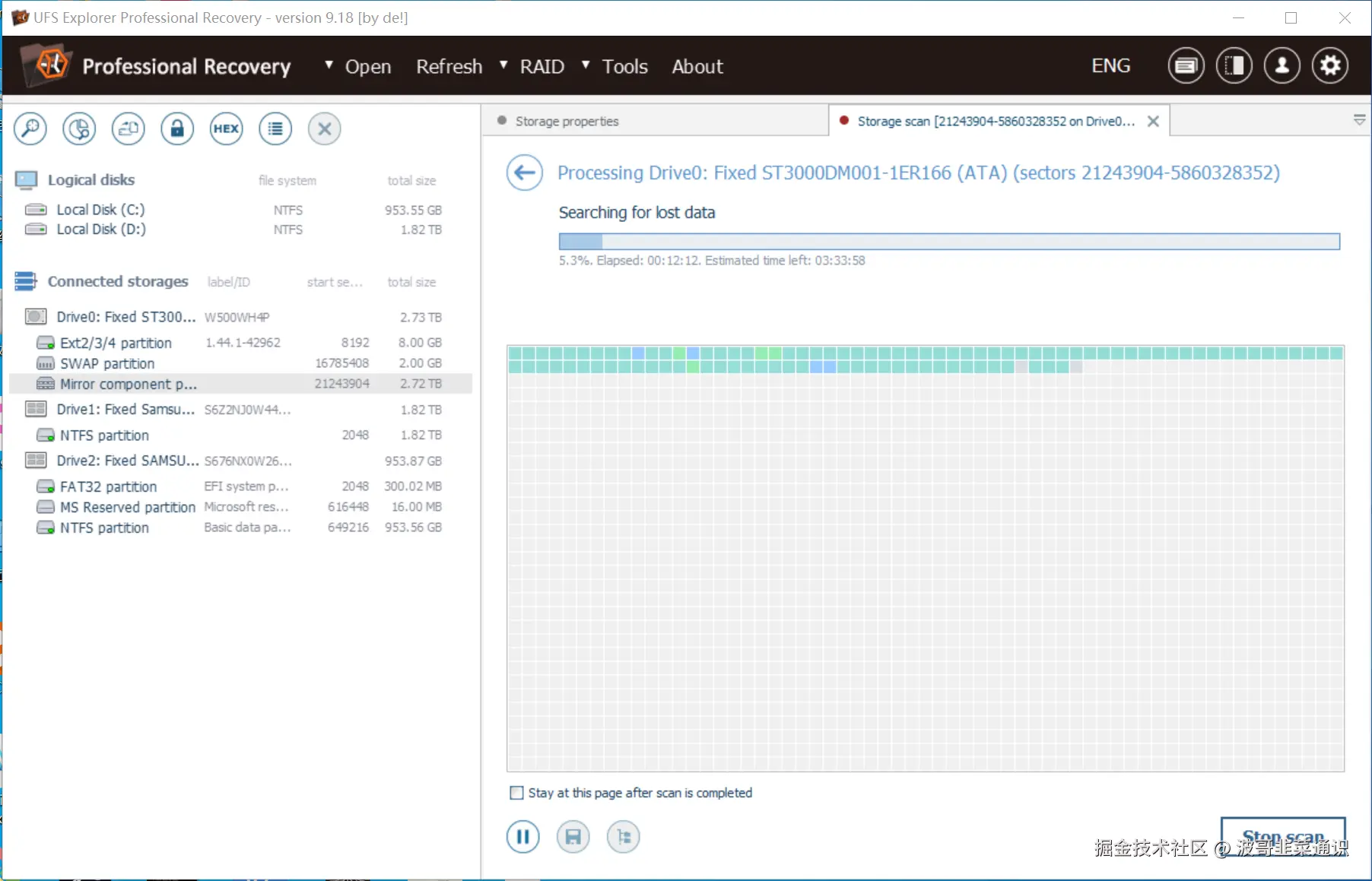This screenshot has width=1372, height=881.
Task: Select the FAT32 partition row
Action: point(240,486)
